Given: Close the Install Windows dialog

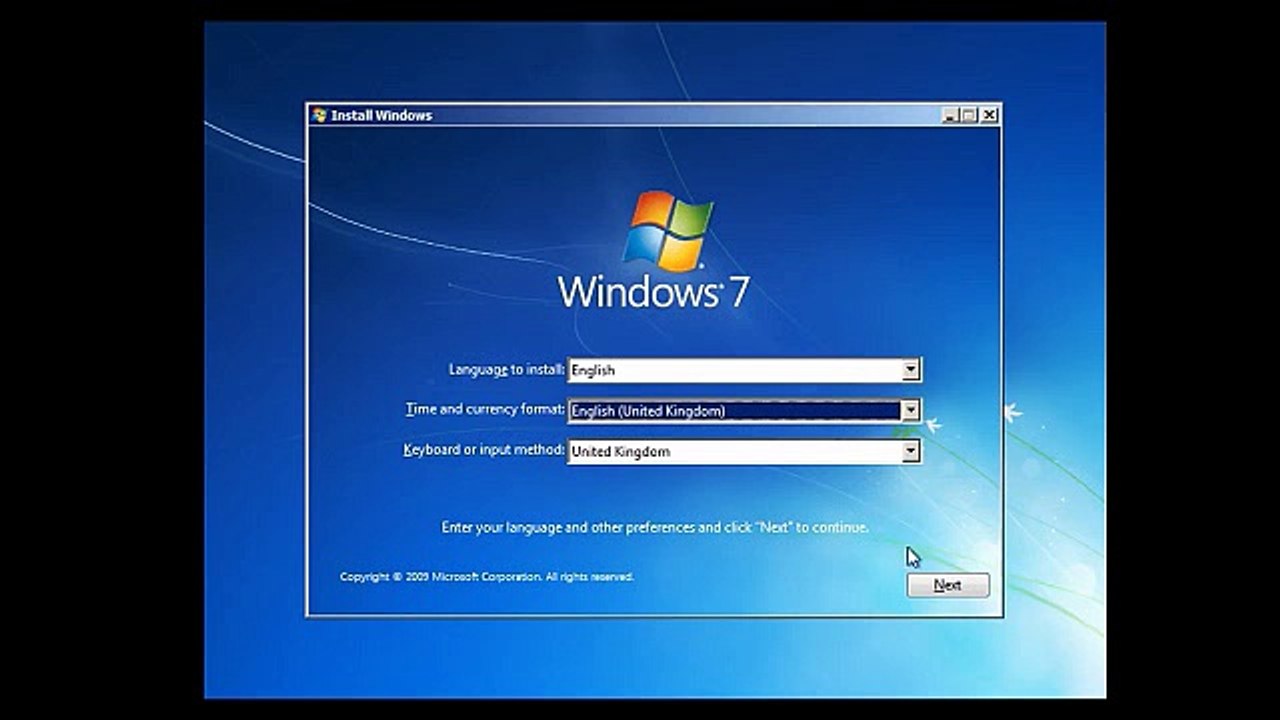Looking at the screenshot, I should (x=989, y=115).
